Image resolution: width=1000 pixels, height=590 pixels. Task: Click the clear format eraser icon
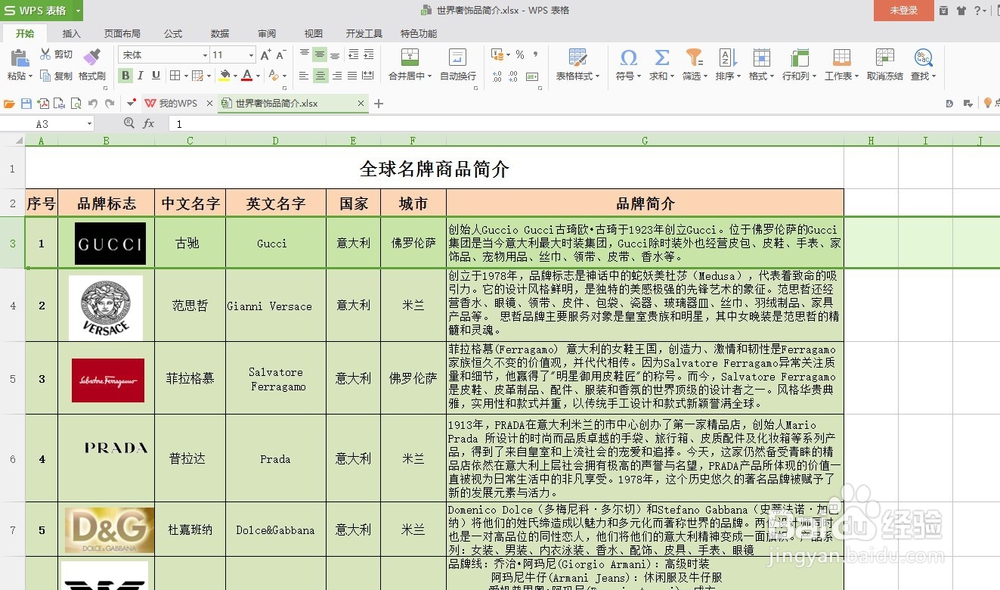(274, 76)
